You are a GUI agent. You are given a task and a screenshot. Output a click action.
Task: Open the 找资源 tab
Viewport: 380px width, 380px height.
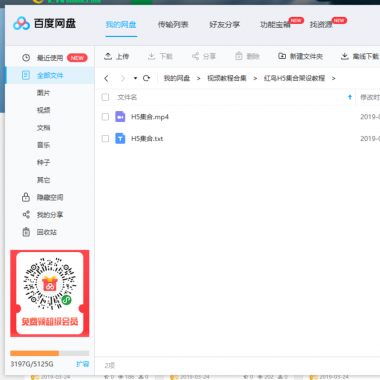point(321,25)
